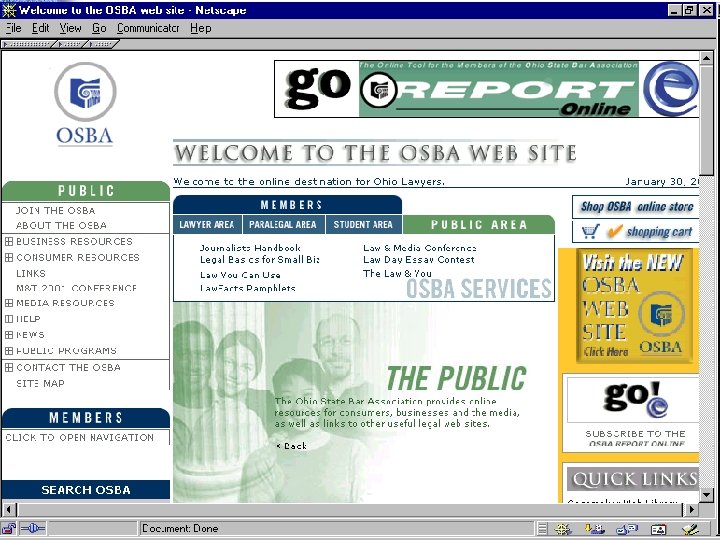720x540 pixels.
Task: Expand Contact the OSBA plus box
Action: click(9, 367)
